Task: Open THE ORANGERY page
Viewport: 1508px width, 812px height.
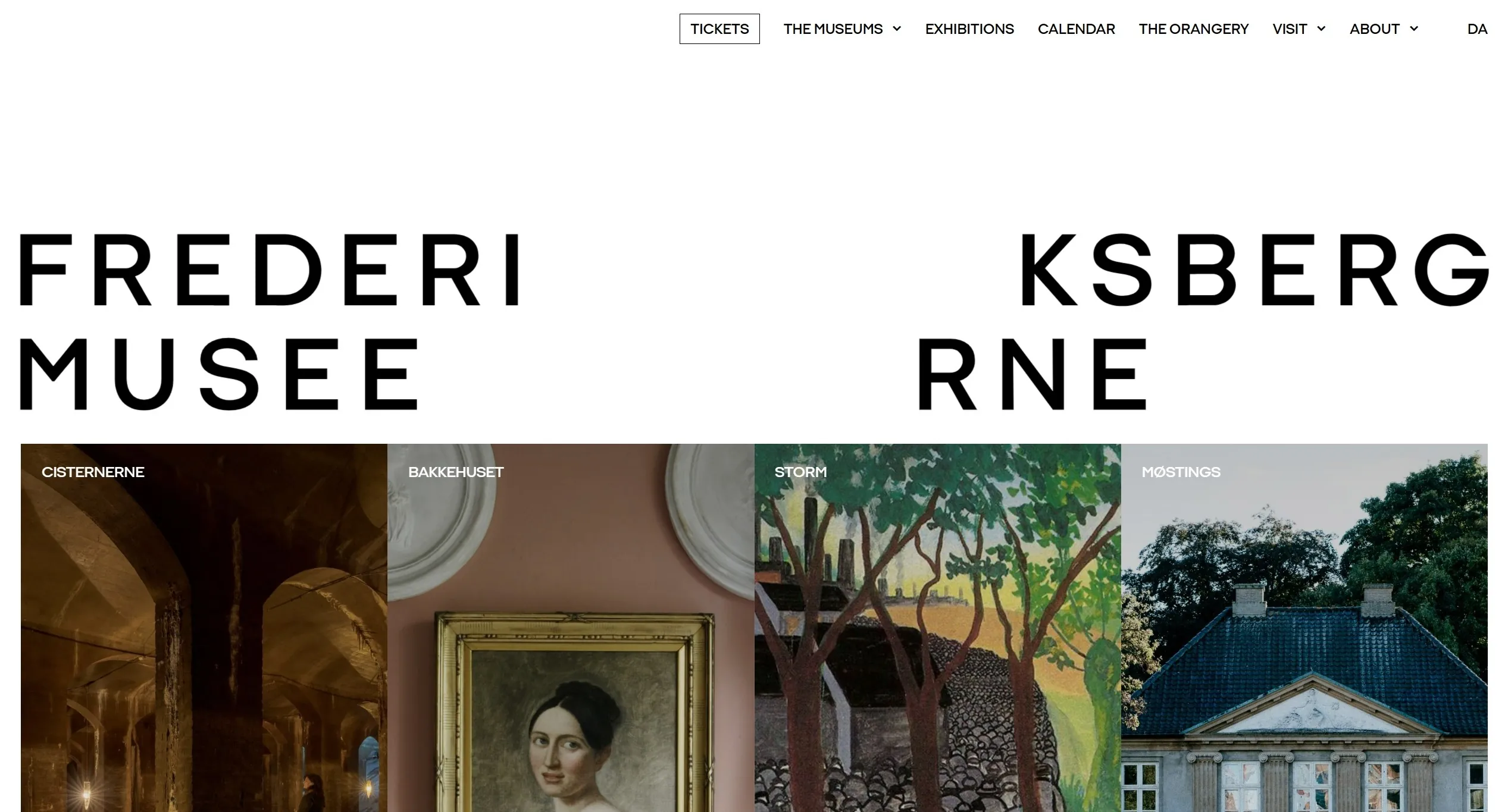Action: 1193,29
